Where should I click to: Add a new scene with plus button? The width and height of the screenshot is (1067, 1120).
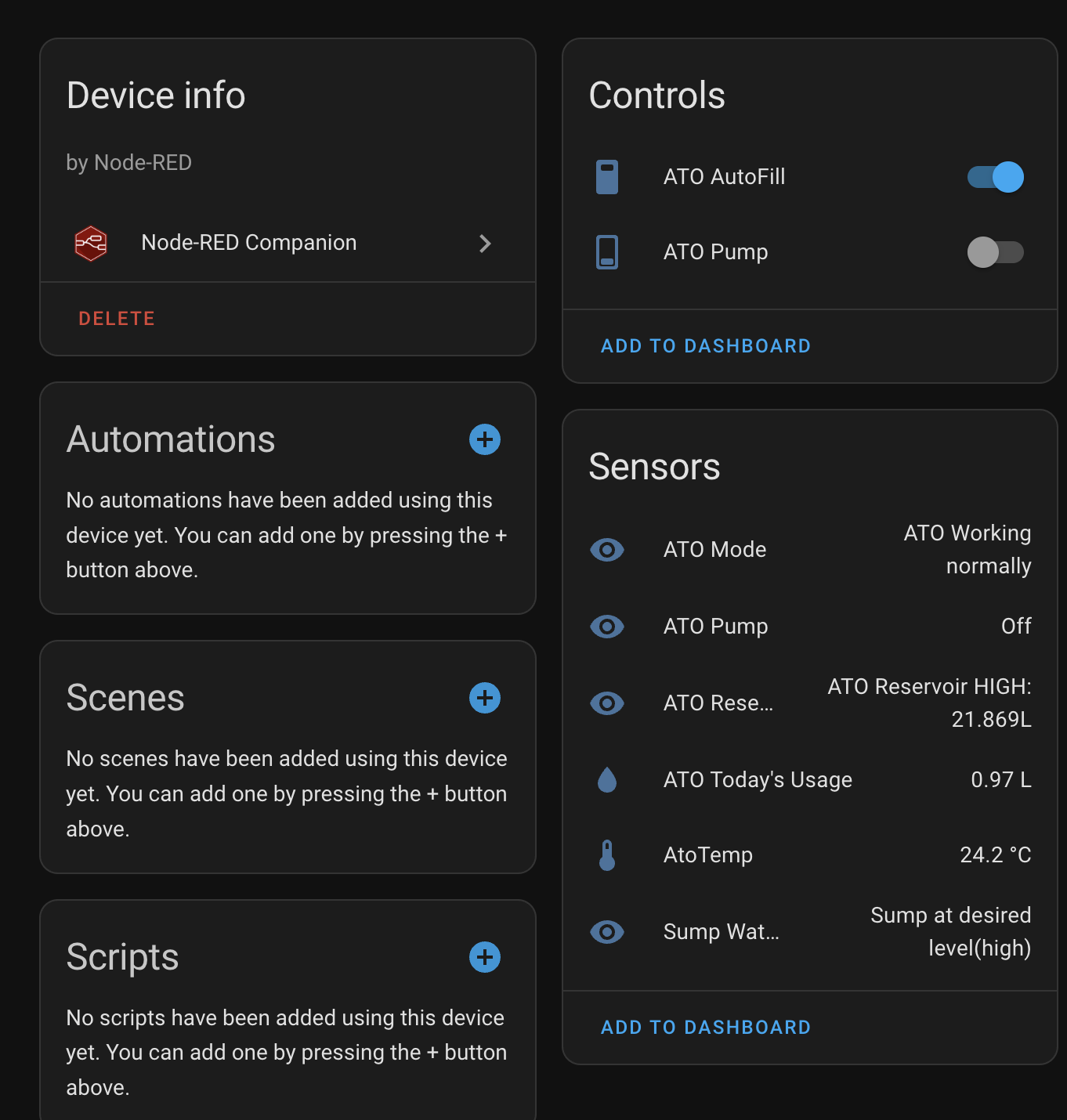(x=485, y=698)
